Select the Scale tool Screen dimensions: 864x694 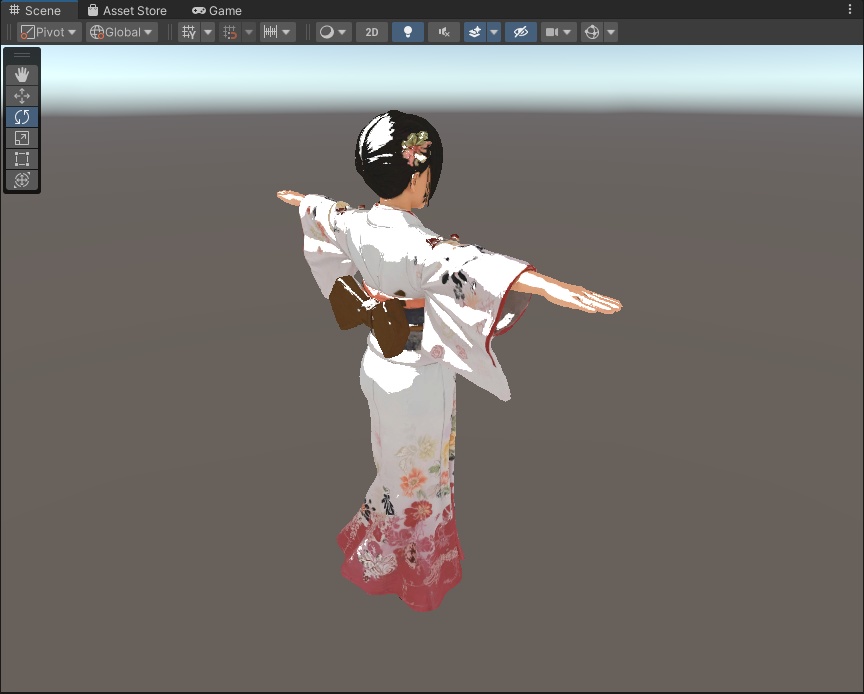tap(21, 138)
